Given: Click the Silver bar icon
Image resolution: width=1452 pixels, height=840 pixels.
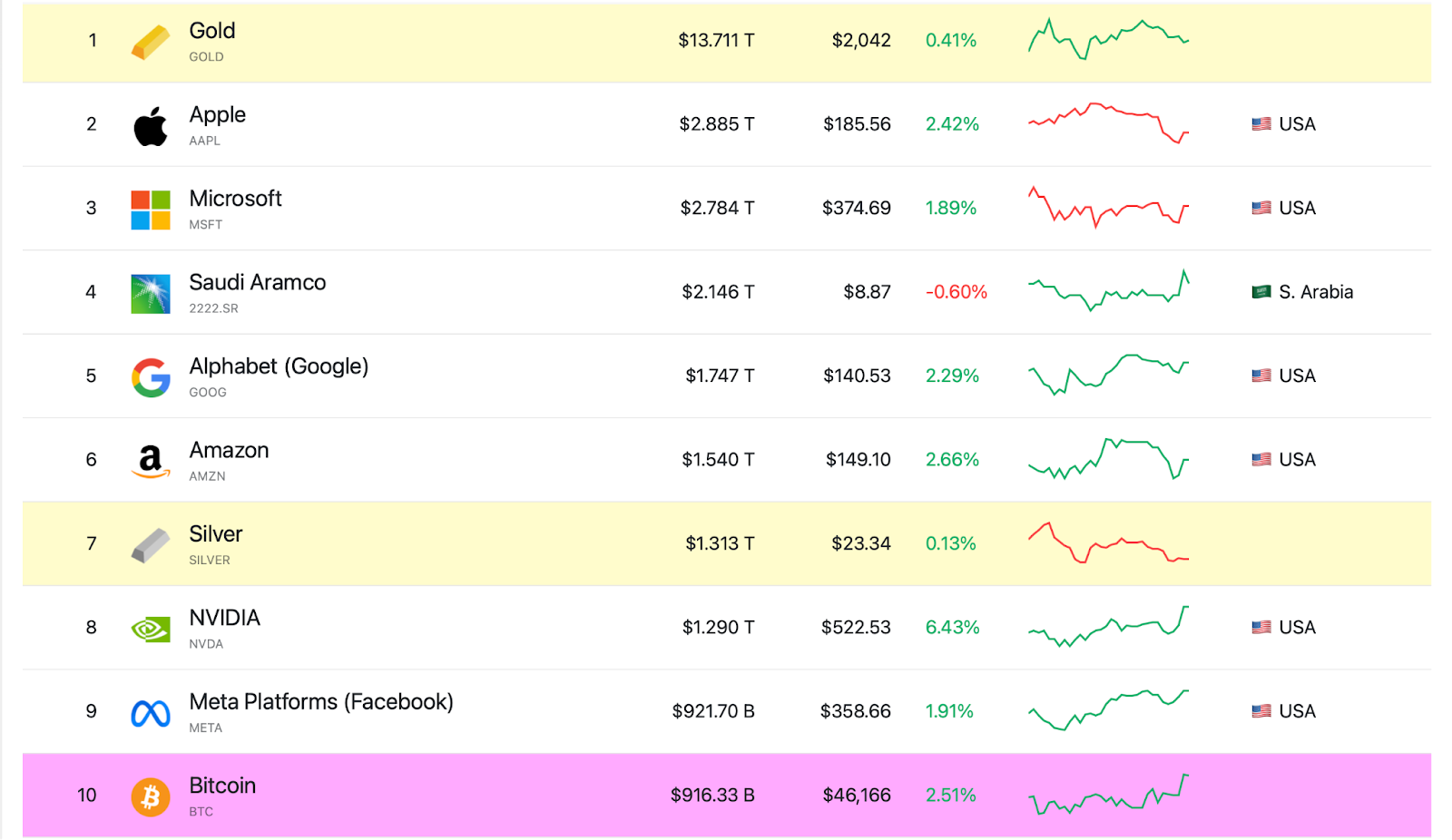Looking at the screenshot, I should tap(151, 545).
